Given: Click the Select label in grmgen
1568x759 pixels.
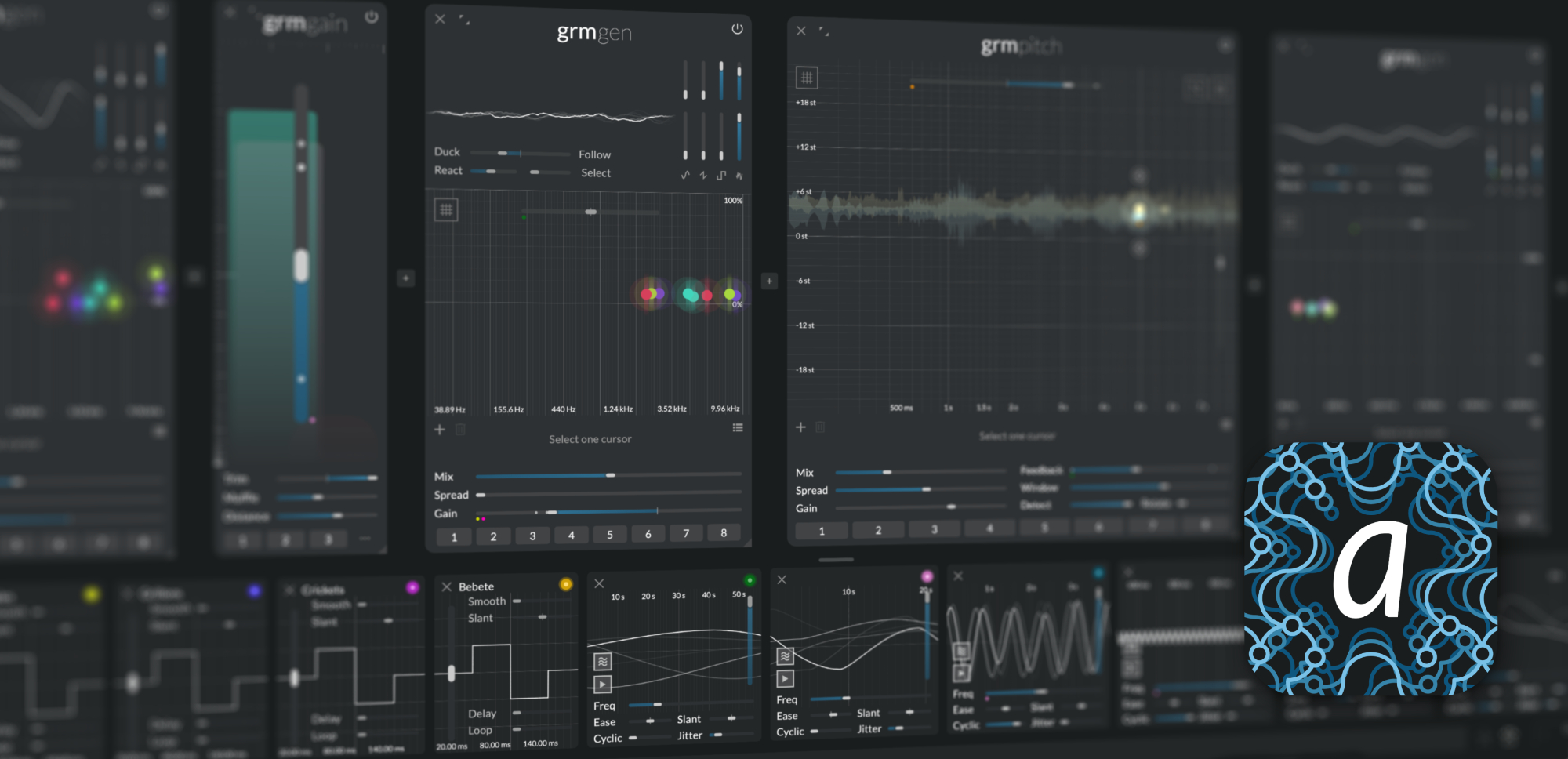Looking at the screenshot, I should click(596, 173).
